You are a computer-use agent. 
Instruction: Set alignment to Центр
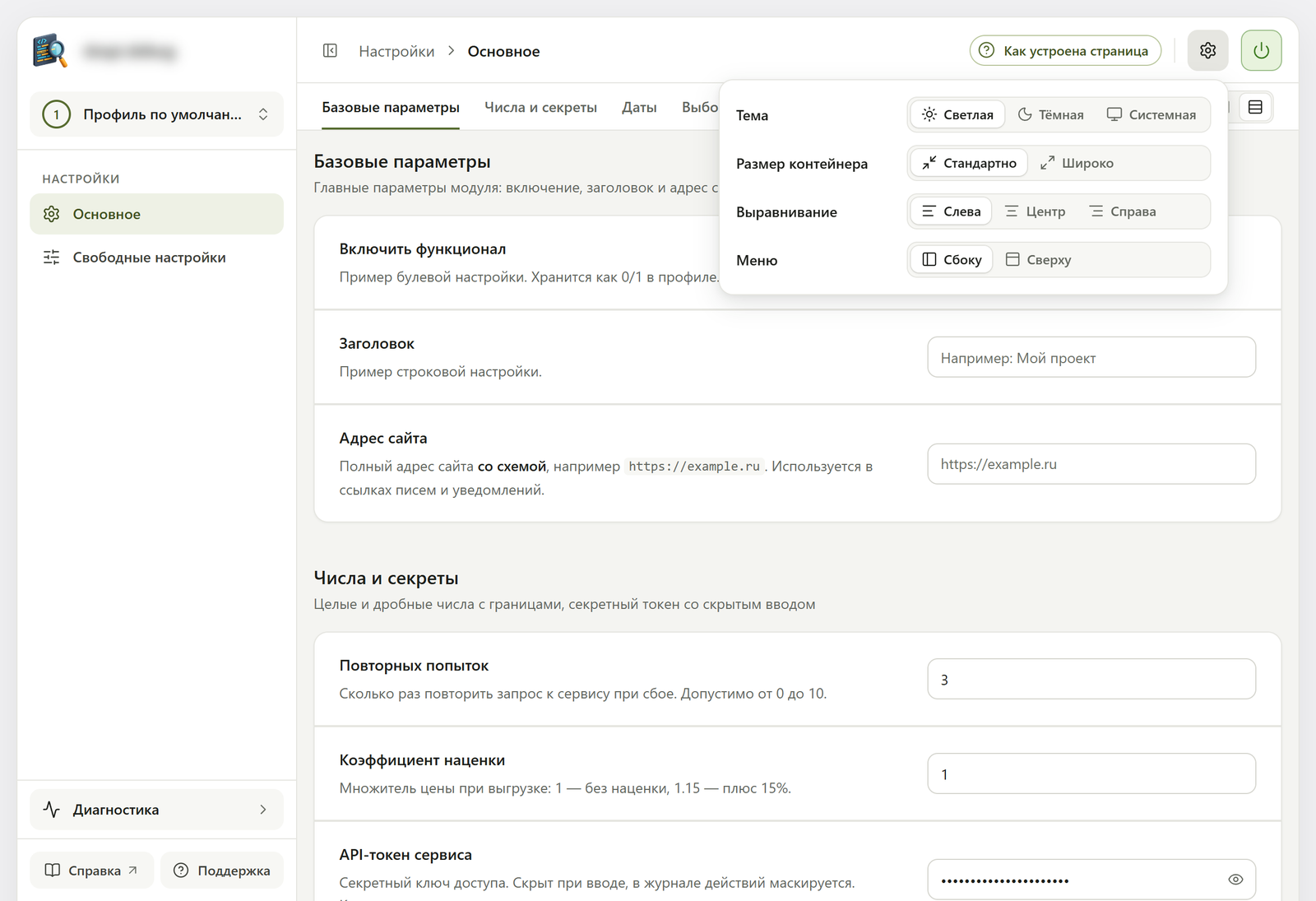click(x=1035, y=211)
